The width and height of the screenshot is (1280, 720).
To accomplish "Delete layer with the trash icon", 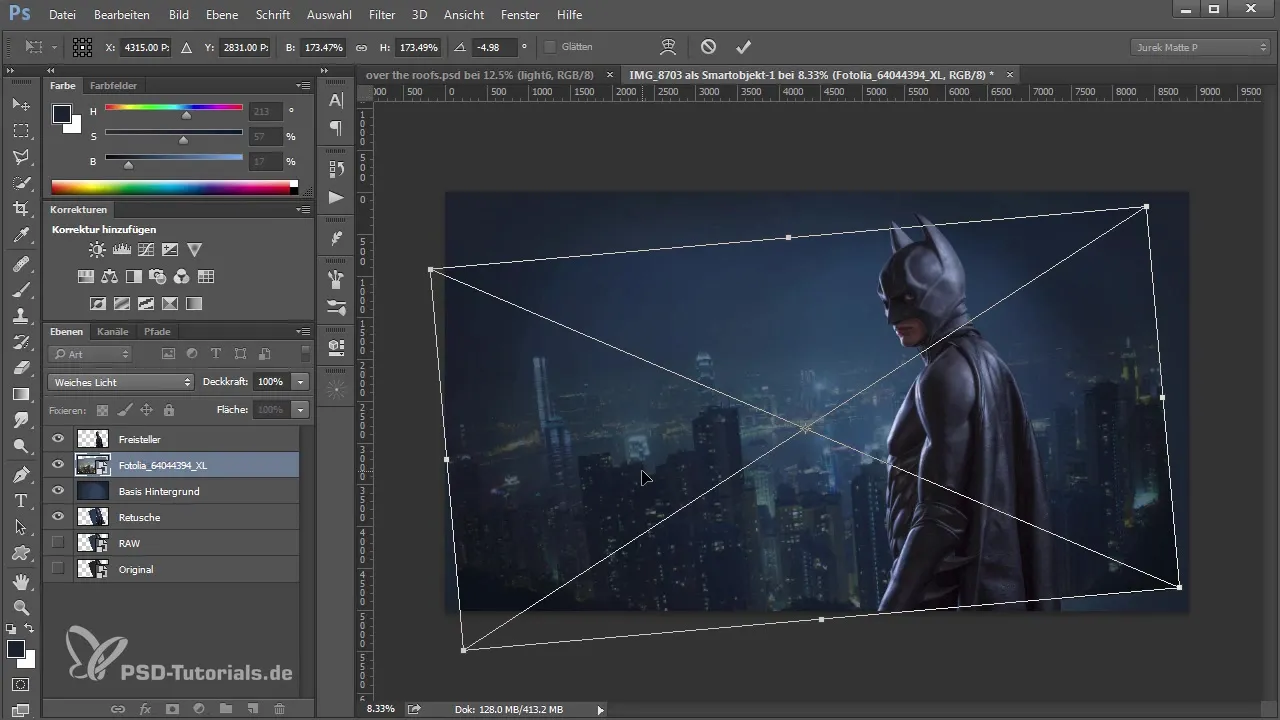I will [279, 708].
